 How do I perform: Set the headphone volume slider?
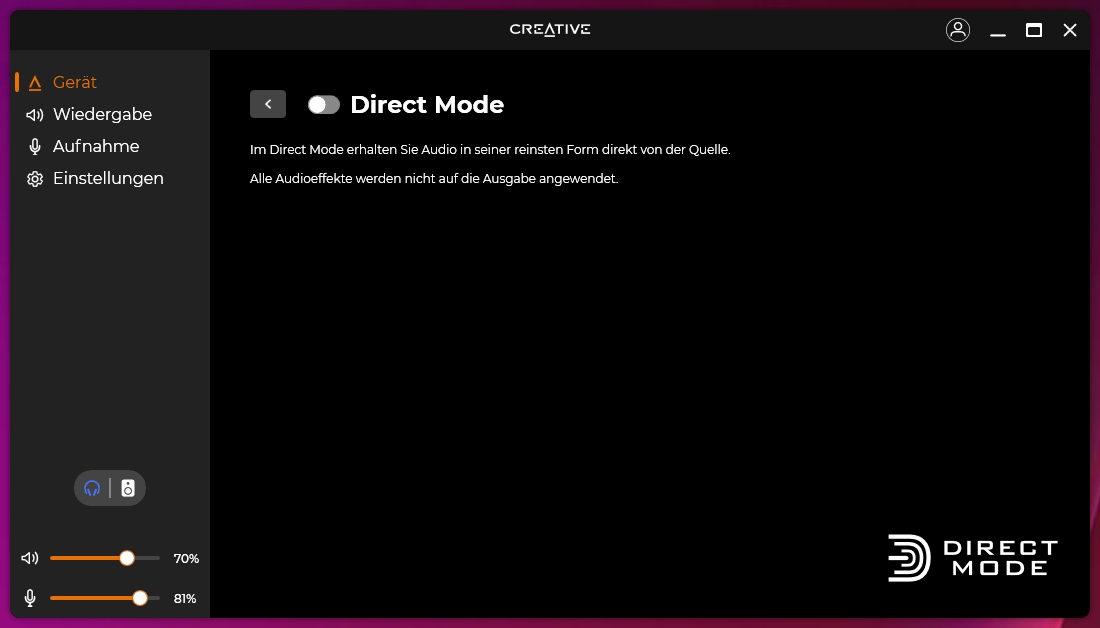125,558
